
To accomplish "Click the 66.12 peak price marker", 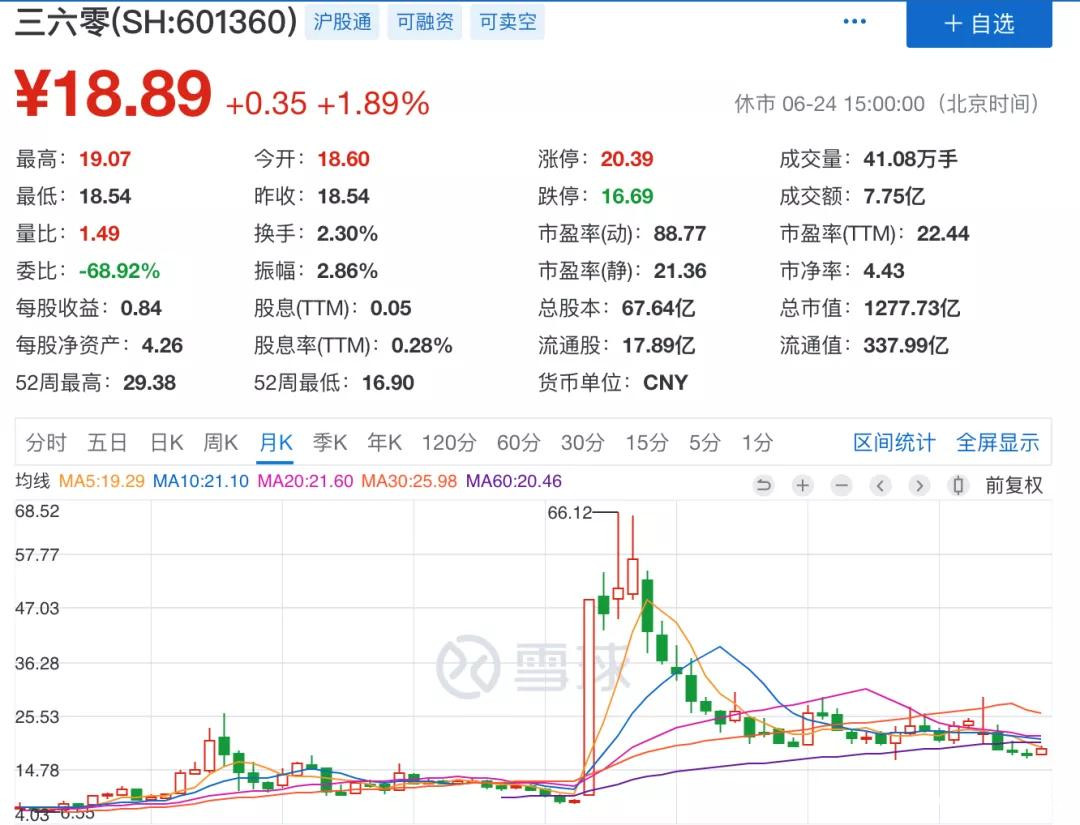I will coord(570,513).
